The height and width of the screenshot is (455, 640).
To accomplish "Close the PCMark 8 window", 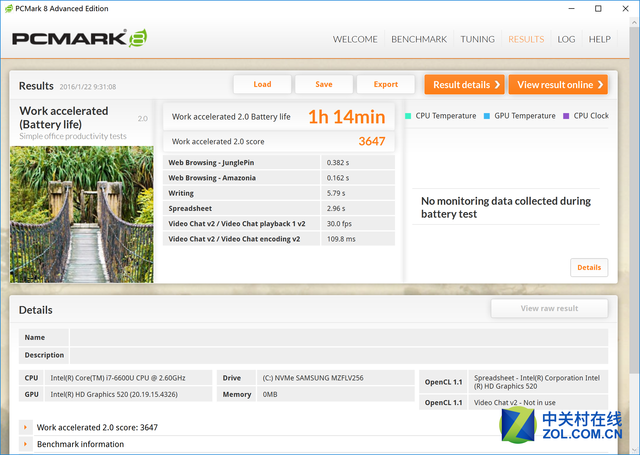I will point(625,9).
